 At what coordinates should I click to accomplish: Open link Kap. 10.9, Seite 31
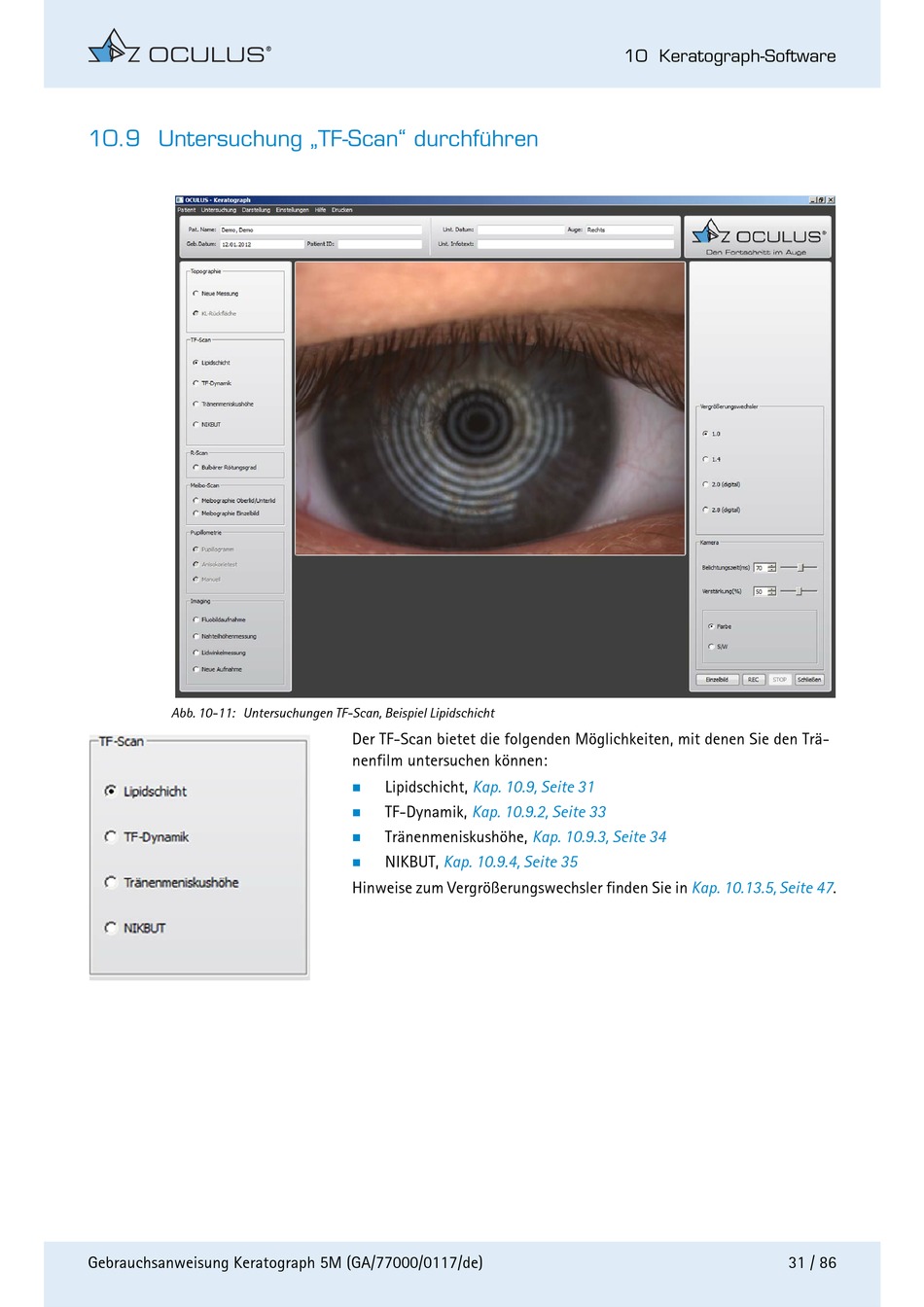(x=533, y=787)
